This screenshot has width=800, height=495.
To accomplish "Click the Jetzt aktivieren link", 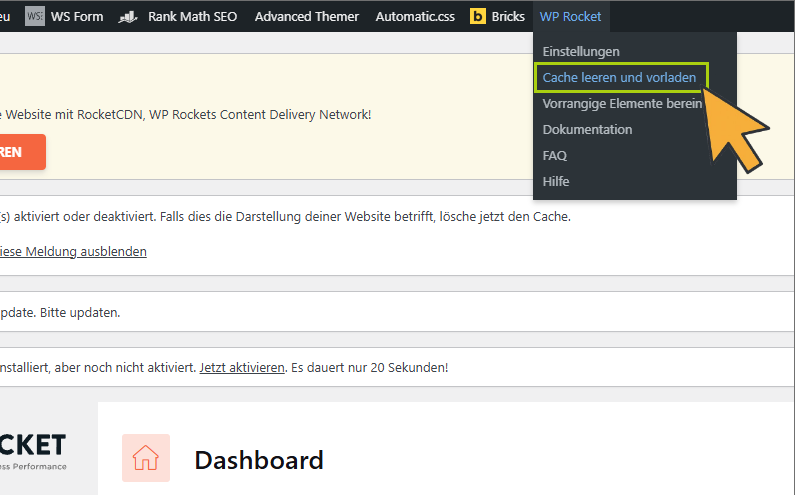I will (242, 367).
